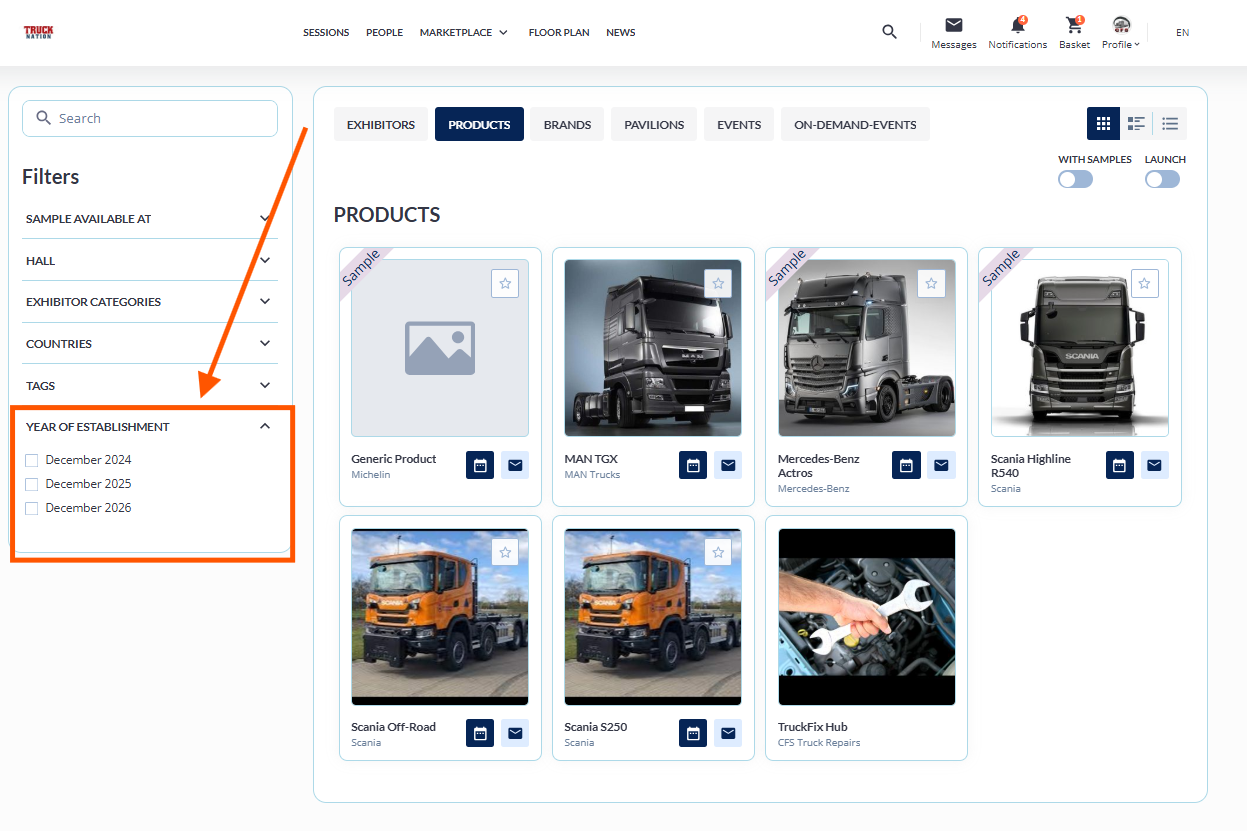
Task: Enable the With Samples toggle
Action: (1075, 179)
